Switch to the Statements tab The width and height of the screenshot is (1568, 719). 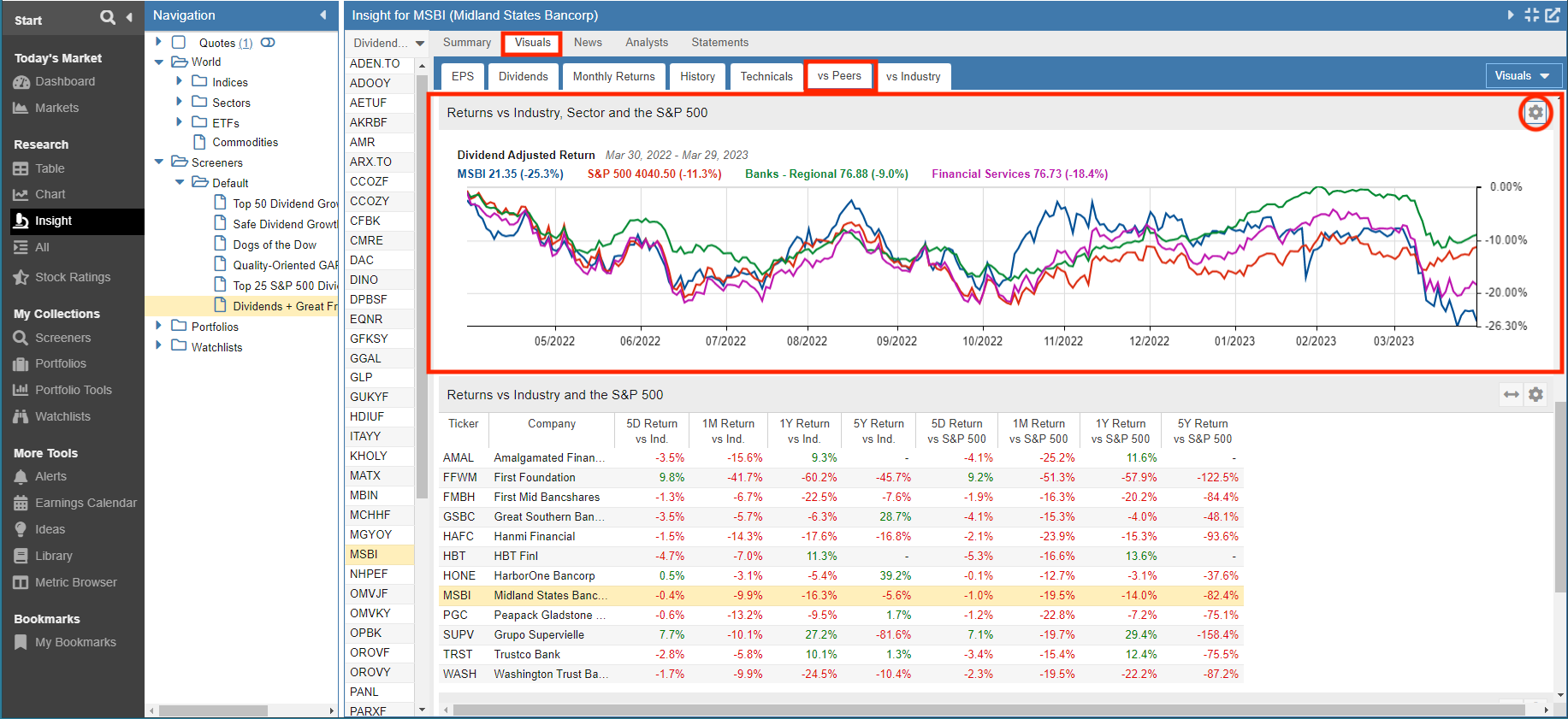(x=719, y=43)
